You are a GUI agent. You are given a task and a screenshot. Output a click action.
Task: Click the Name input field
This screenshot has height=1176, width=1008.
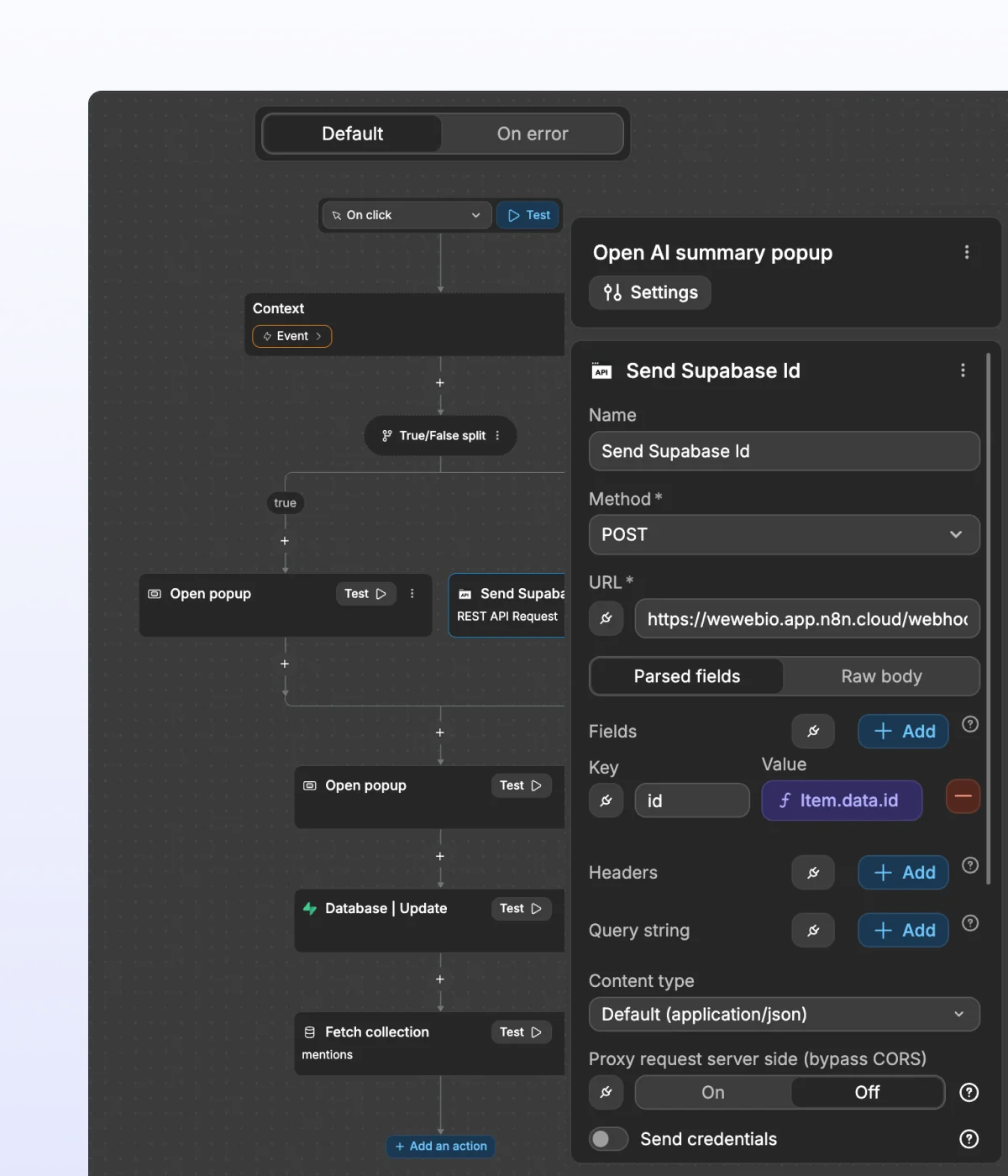point(785,451)
